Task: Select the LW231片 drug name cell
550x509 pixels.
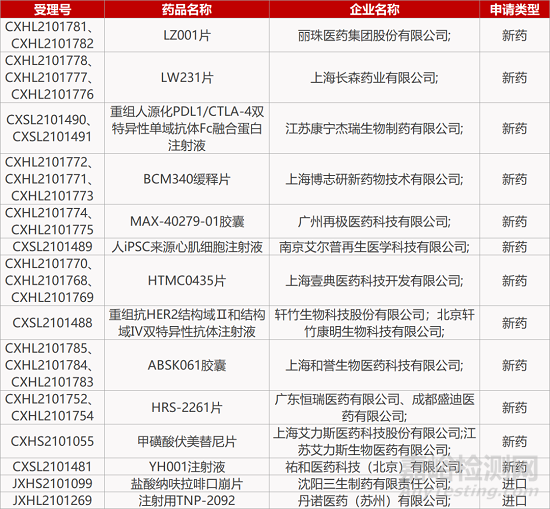Action: pos(187,78)
